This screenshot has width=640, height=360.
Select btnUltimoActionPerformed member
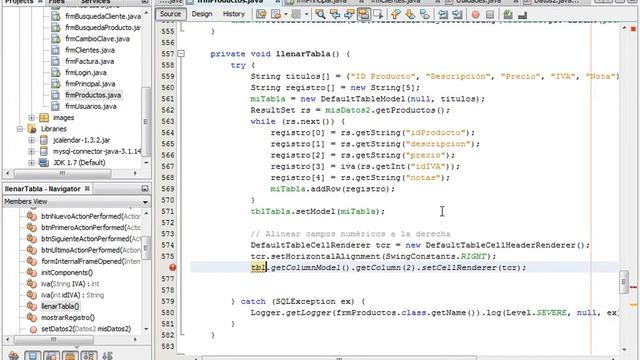91,250
